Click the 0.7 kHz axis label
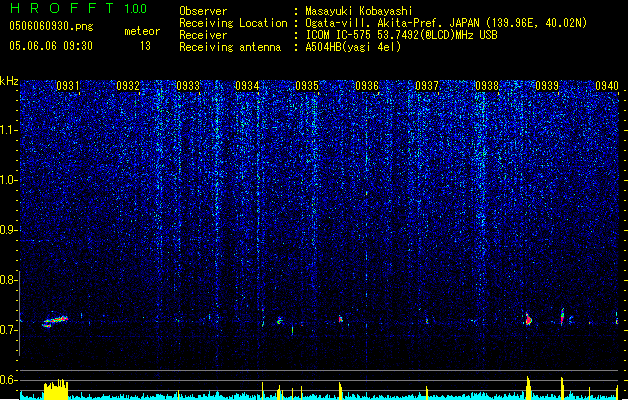 coord(8,330)
